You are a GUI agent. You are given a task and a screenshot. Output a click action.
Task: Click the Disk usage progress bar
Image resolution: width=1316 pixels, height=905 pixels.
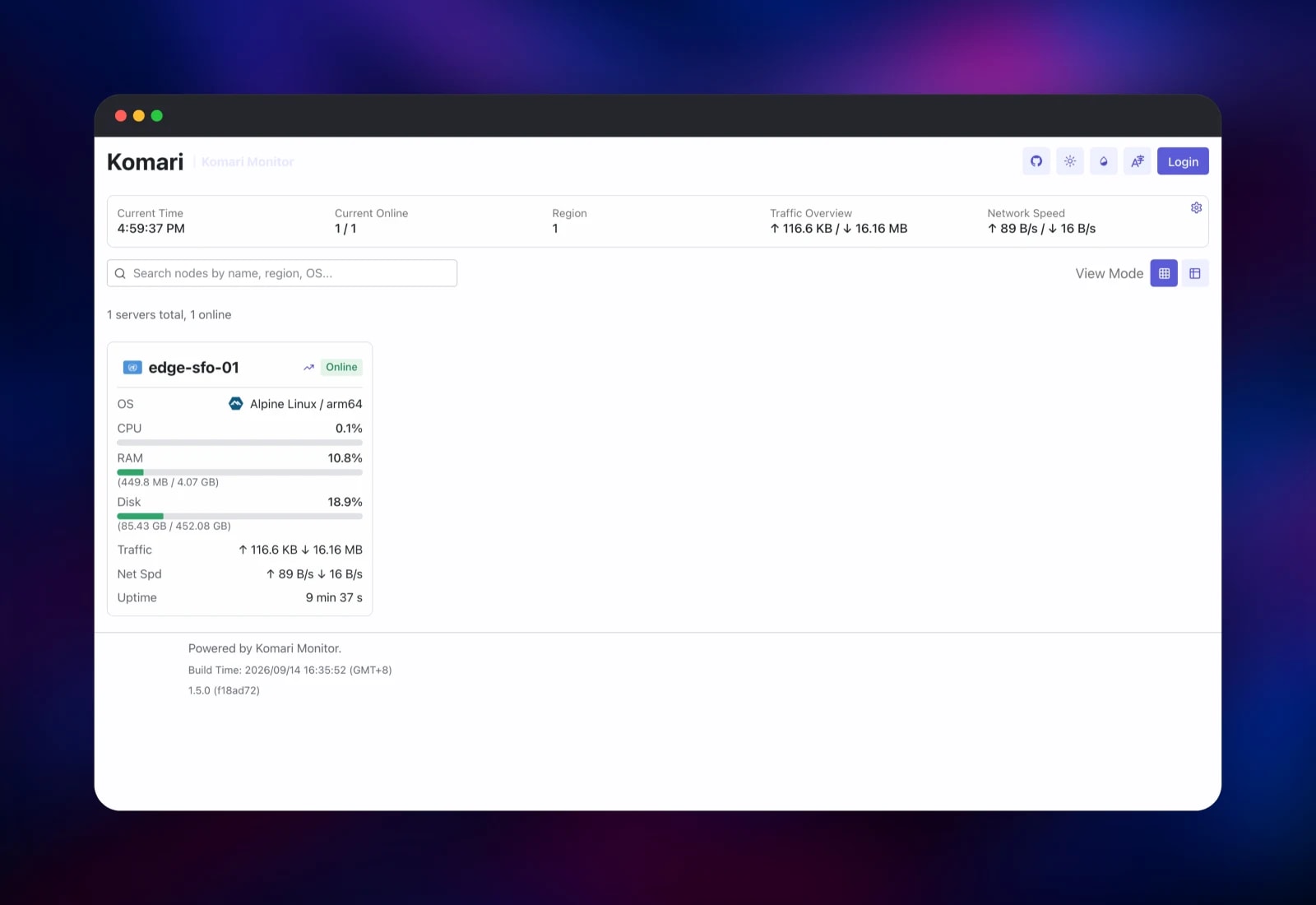coord(239,516)
